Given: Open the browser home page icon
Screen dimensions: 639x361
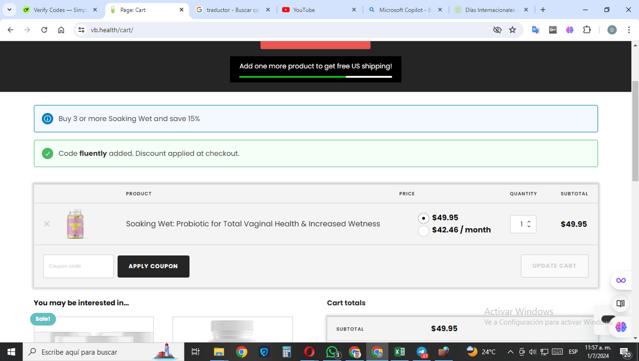Looking at the screenshot, I should pyautogui.click(x=61, y=30).
